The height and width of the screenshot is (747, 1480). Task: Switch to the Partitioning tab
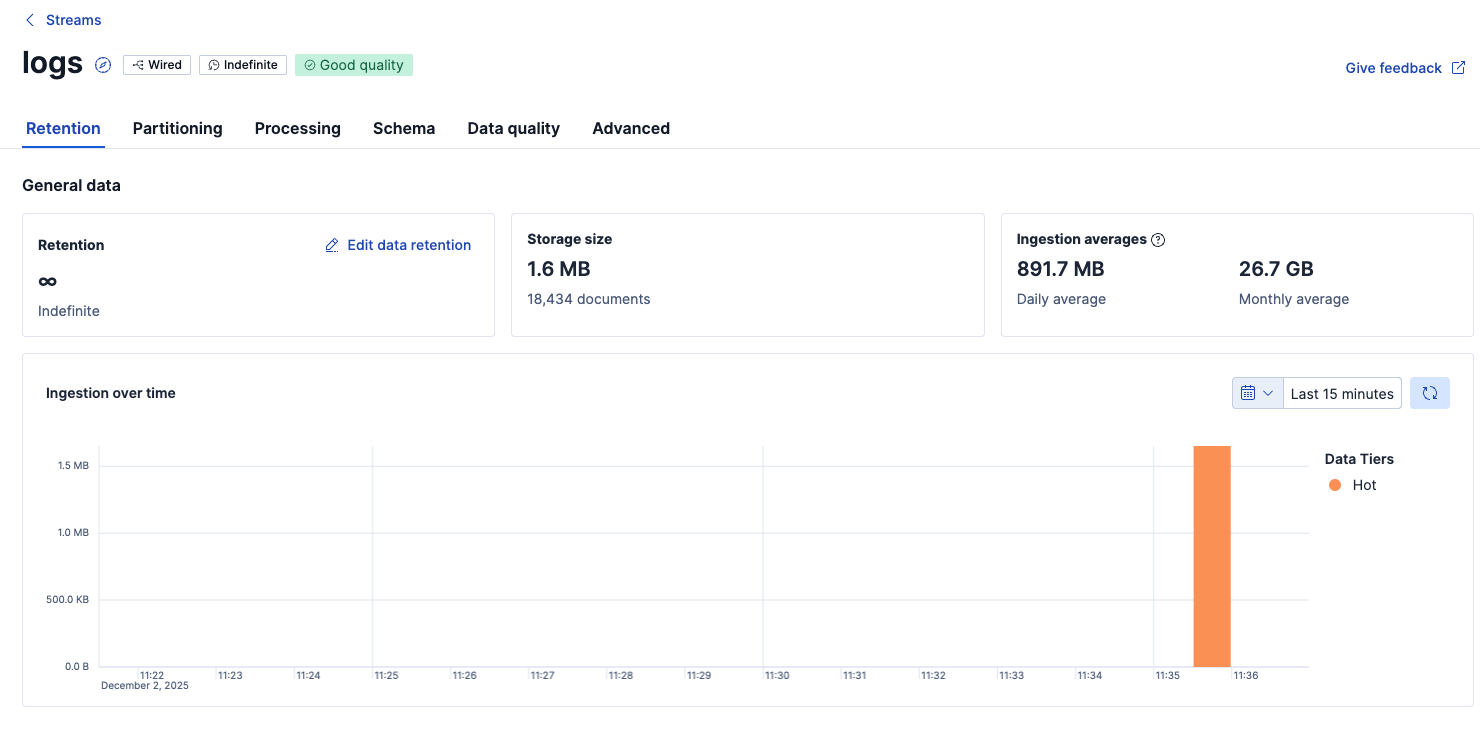coord(178,128)
